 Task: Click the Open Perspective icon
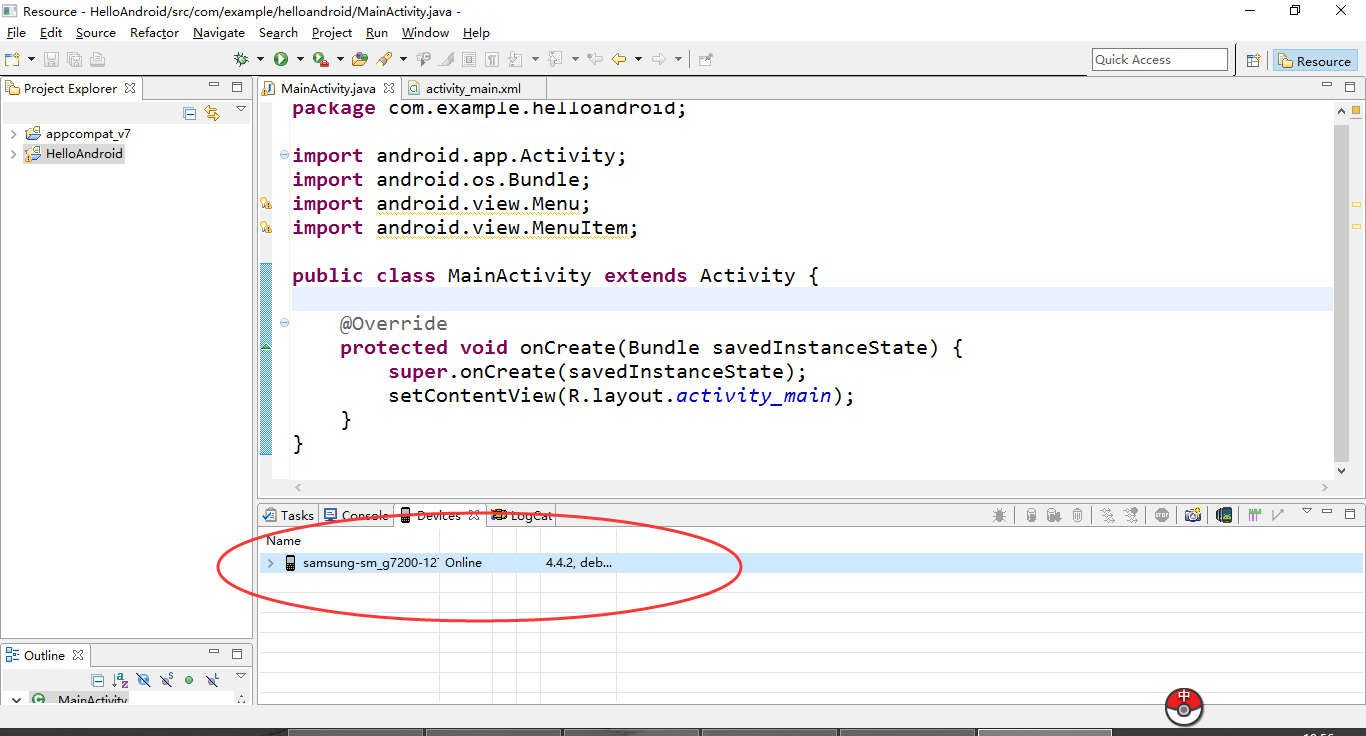1253,60
